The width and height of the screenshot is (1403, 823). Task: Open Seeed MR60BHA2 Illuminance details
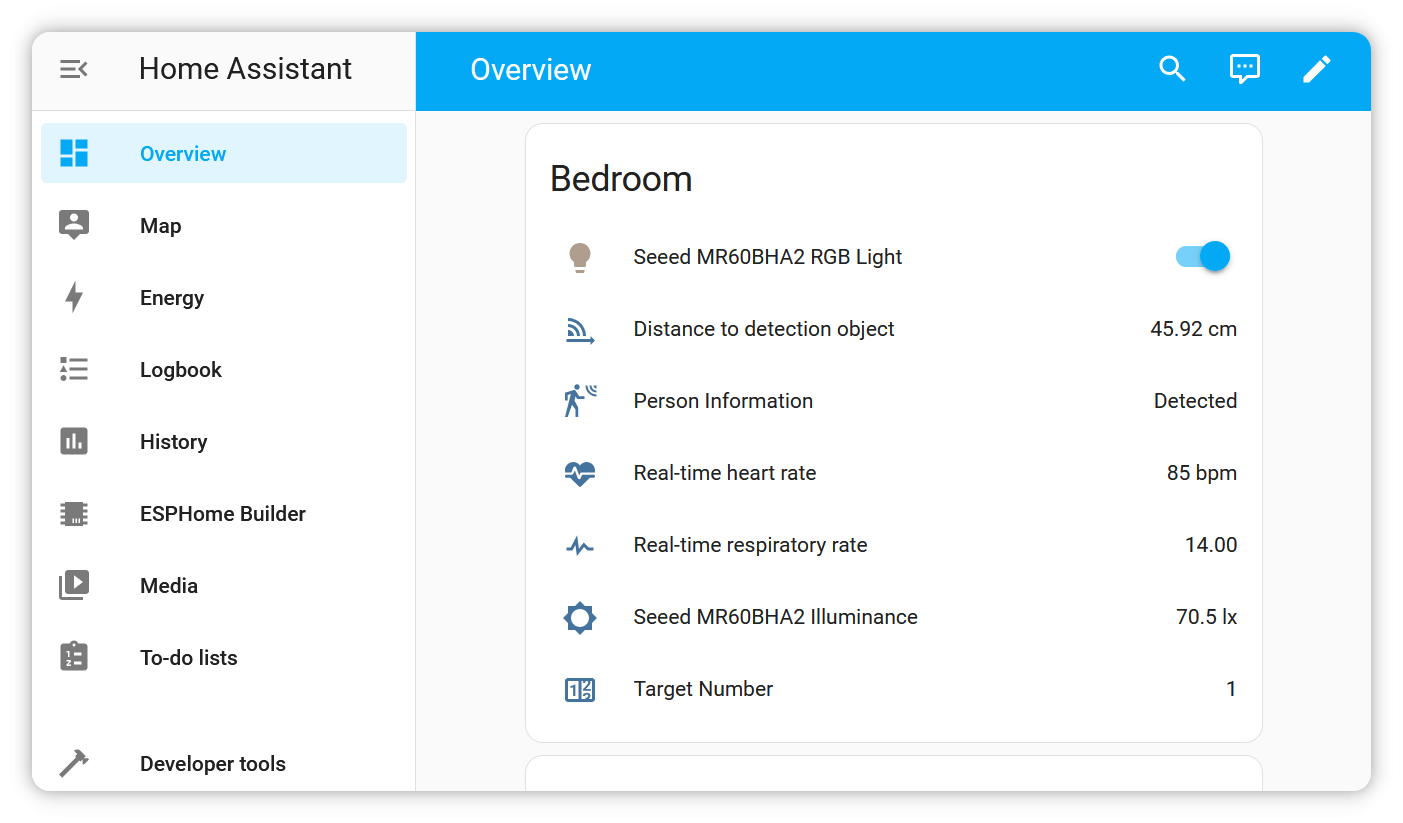pyautogui.click(x=775, y=617)
